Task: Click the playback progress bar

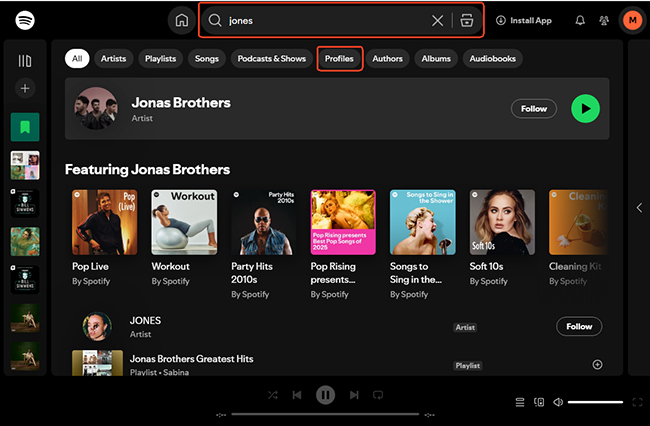Action: 325,414
